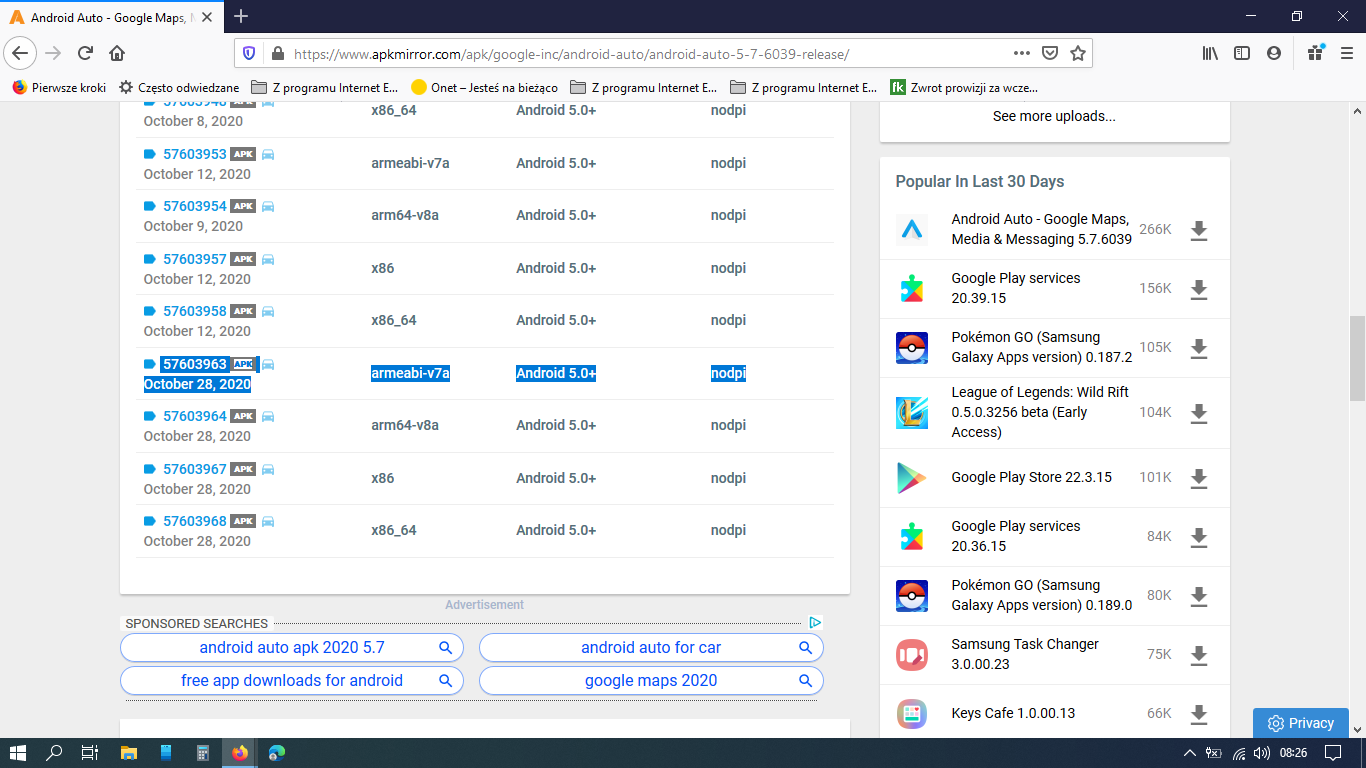
Task: Open the Firefox hamburger menu
Action: pyautogui.click(x=1346, y=53)
